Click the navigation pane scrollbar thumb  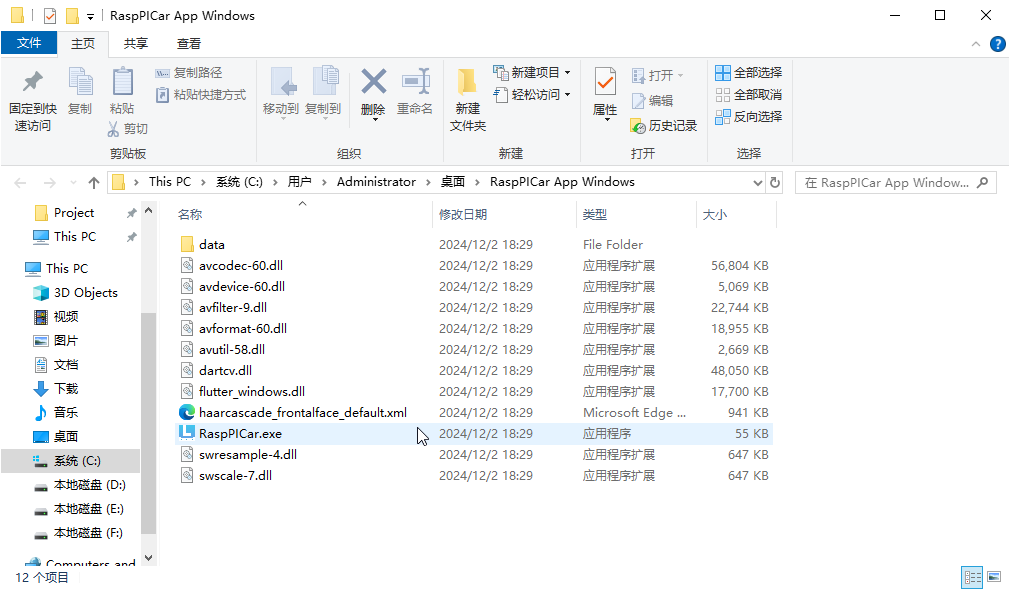[x=148, y=423]
